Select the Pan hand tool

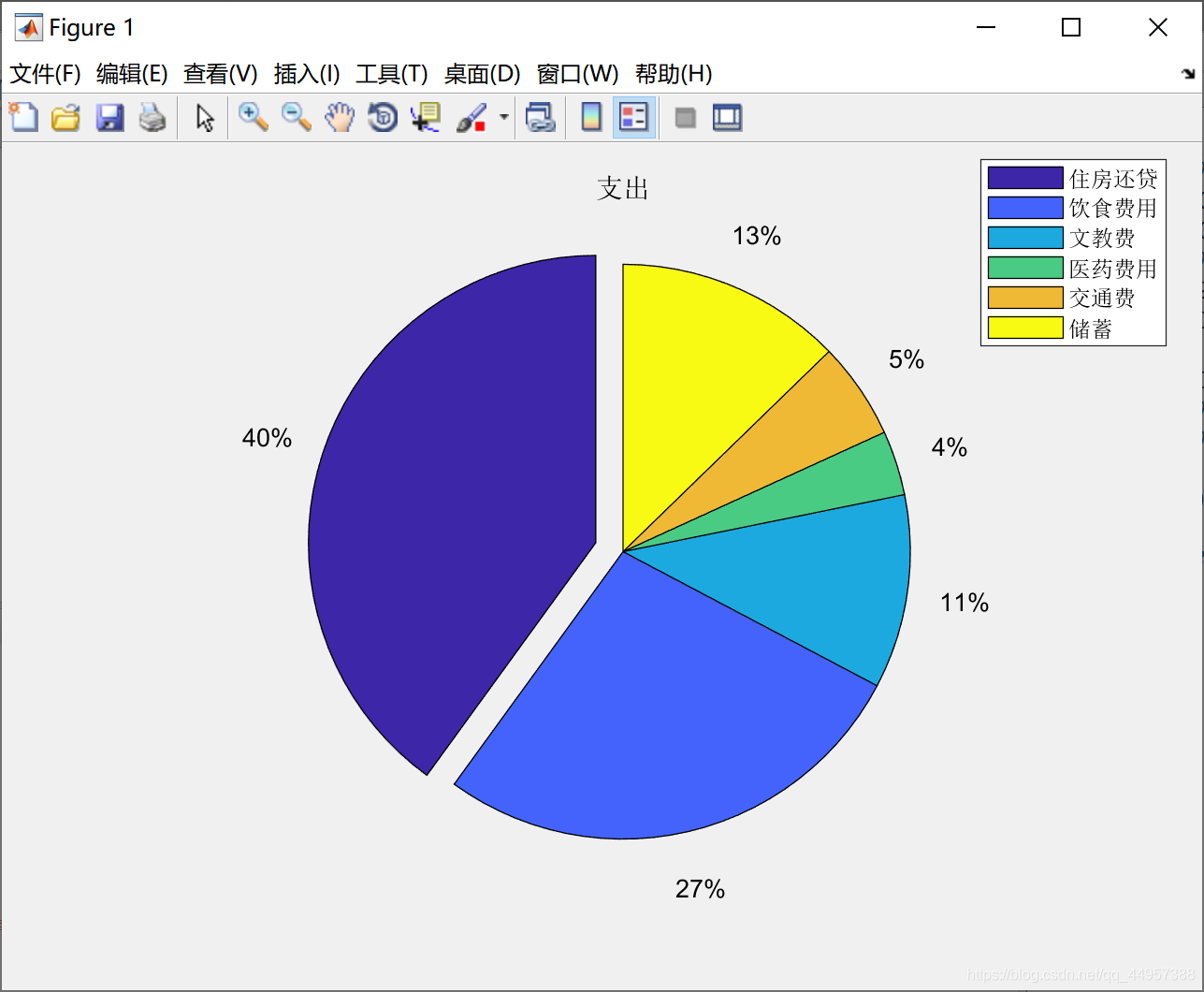pos(340,117)
